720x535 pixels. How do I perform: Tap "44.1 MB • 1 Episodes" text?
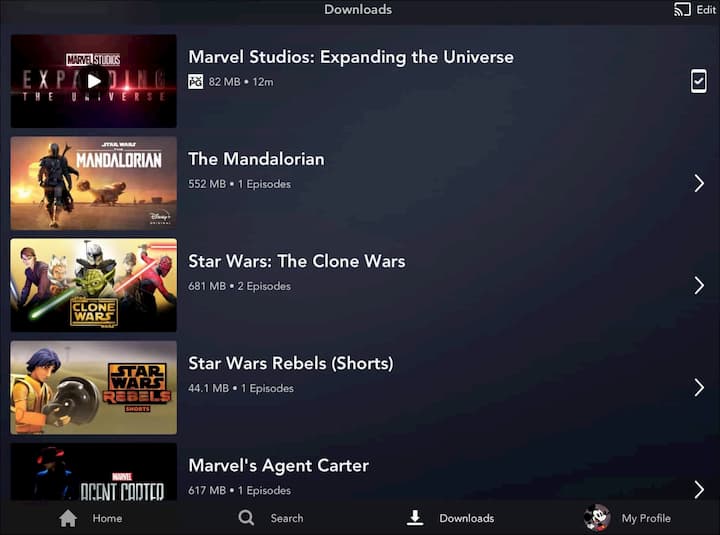pos(241,388)
